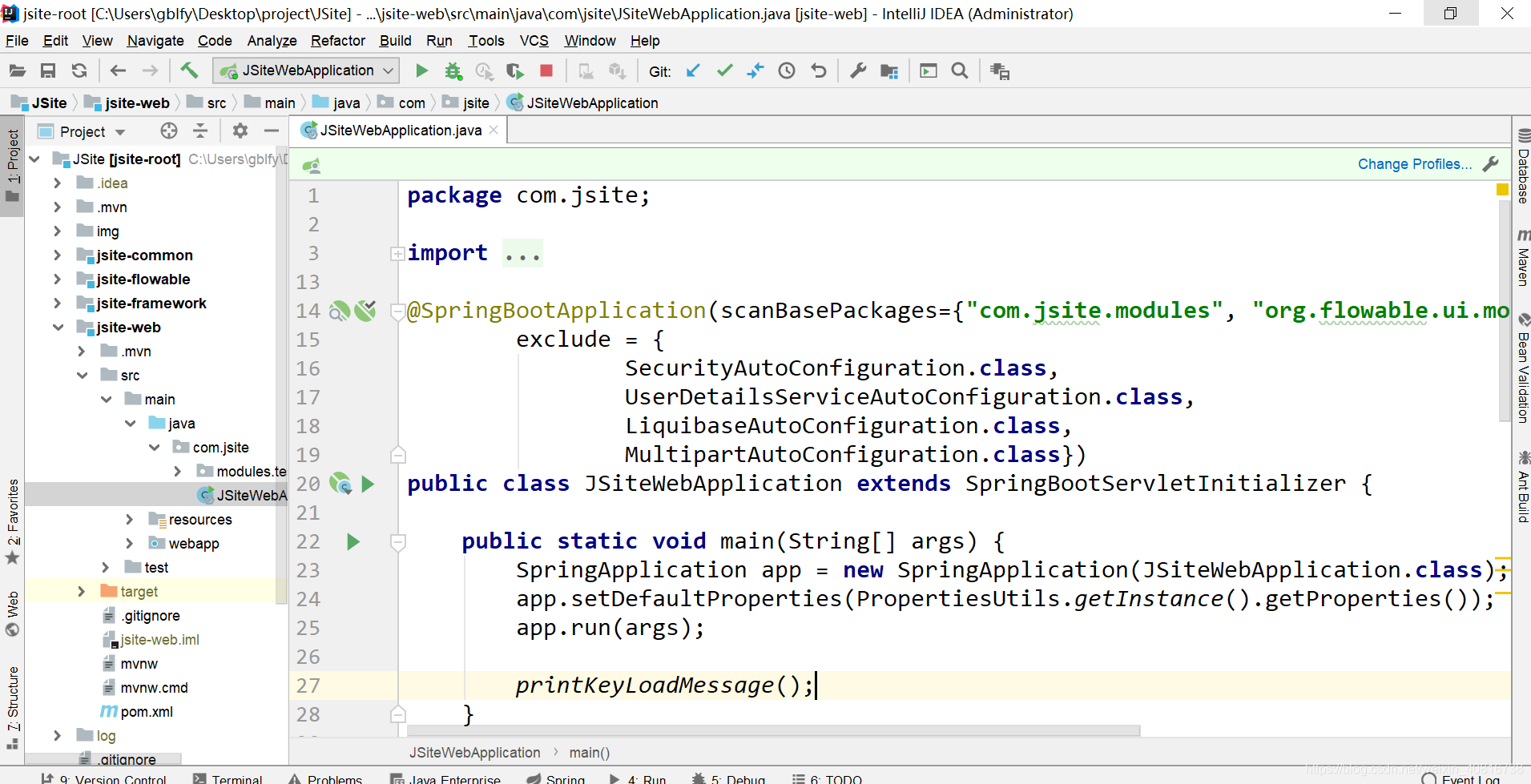The height and width of the screenshot is (784, 1531).
Task: Expand the jsite-flowable module
Action: point(57,279)
